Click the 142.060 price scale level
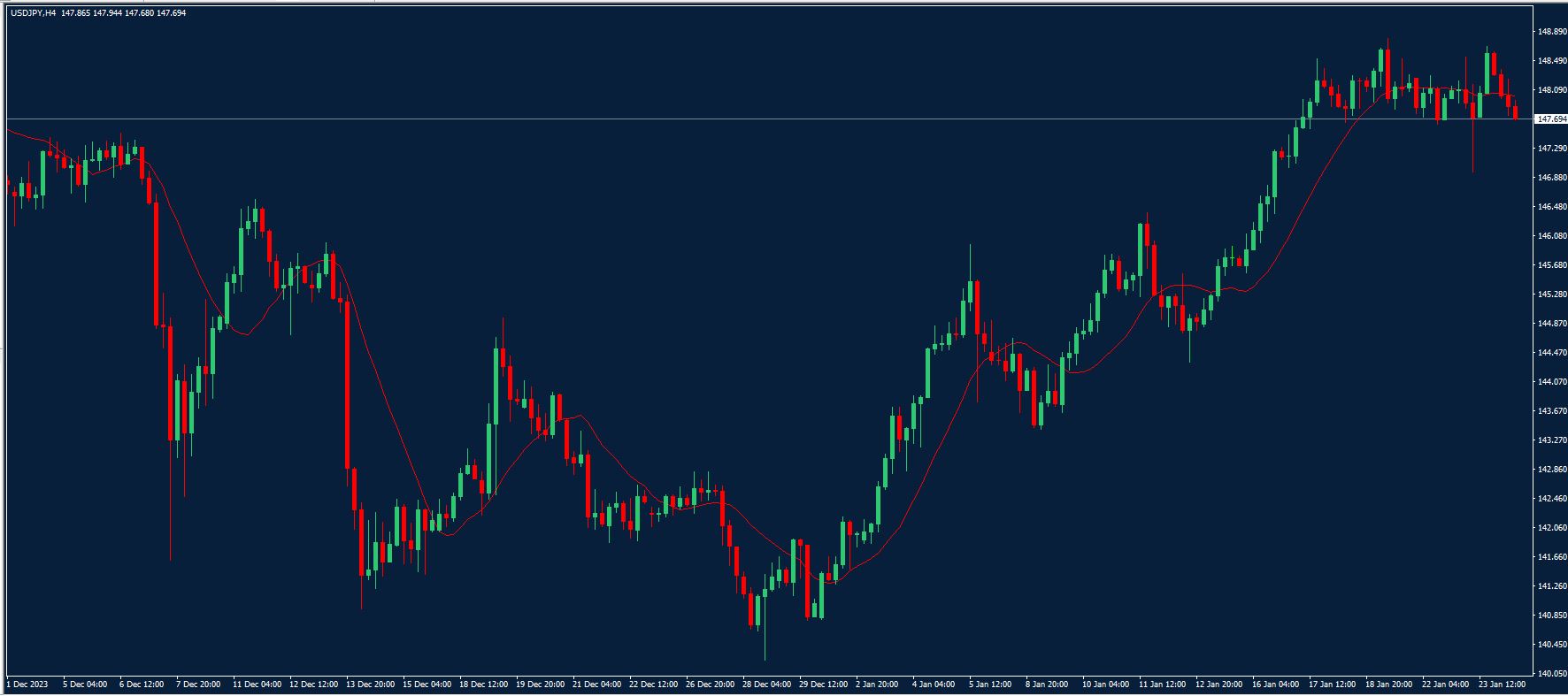 (x=1551, y=528)
